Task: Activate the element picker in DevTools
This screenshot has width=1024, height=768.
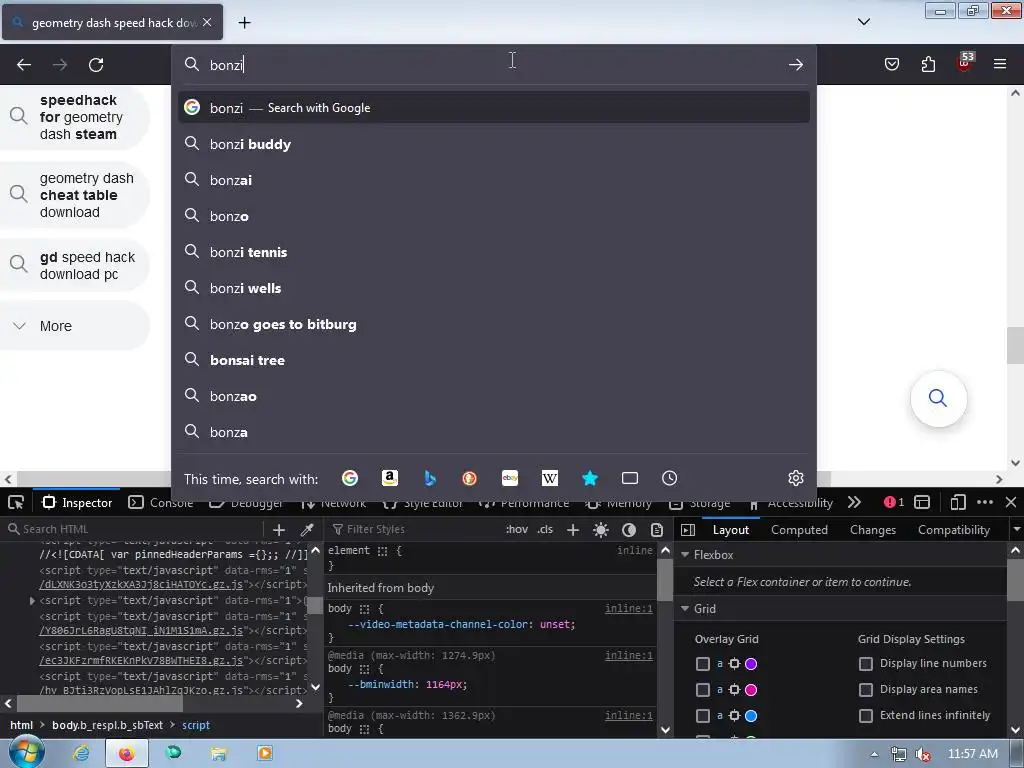Action: (16, 502)
